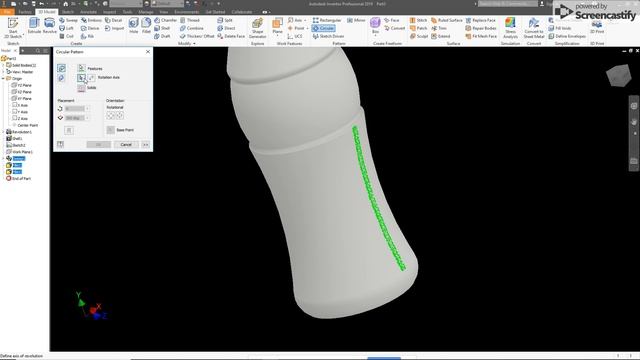Open the Point dropdown arrow

click(307, 28)
